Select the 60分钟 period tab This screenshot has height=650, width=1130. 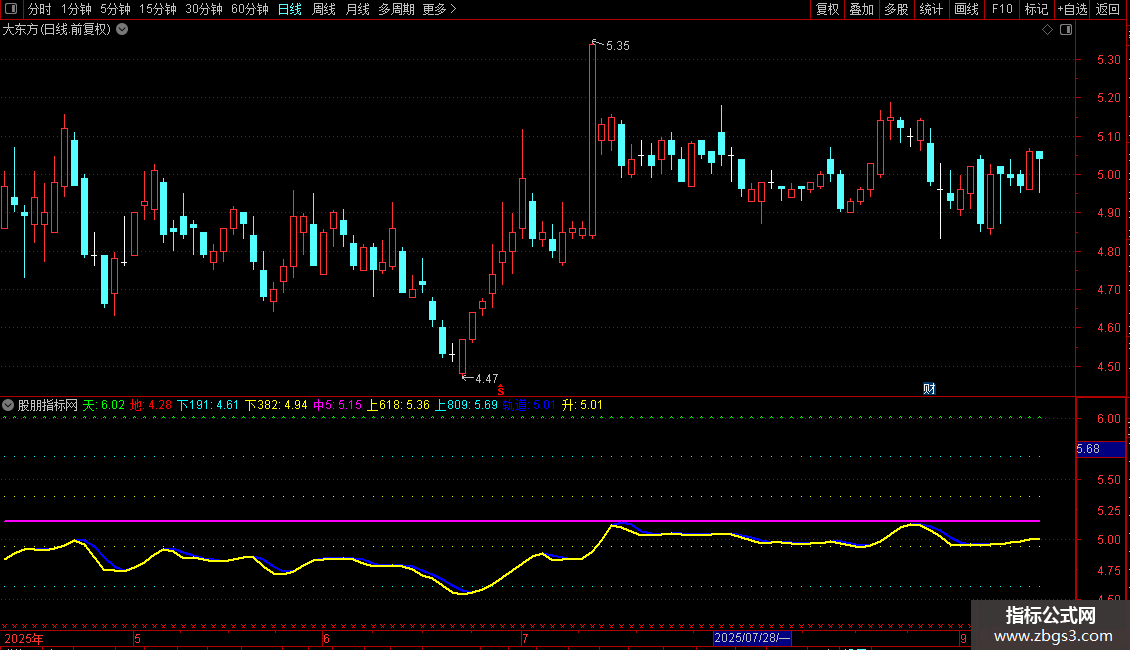pyautogui.click(x=250, y=9)
